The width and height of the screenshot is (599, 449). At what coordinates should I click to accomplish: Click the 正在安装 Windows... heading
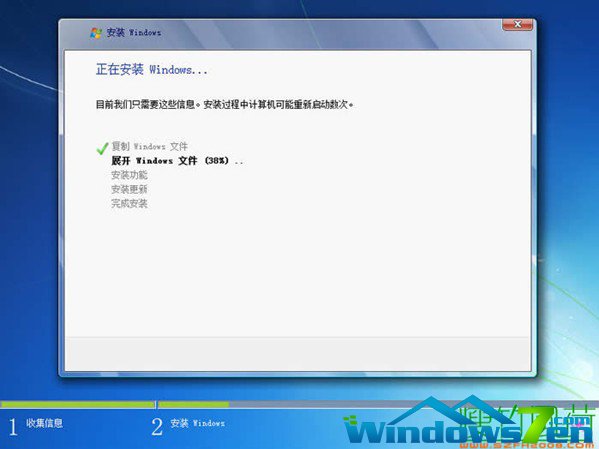[x=152, y=70]
